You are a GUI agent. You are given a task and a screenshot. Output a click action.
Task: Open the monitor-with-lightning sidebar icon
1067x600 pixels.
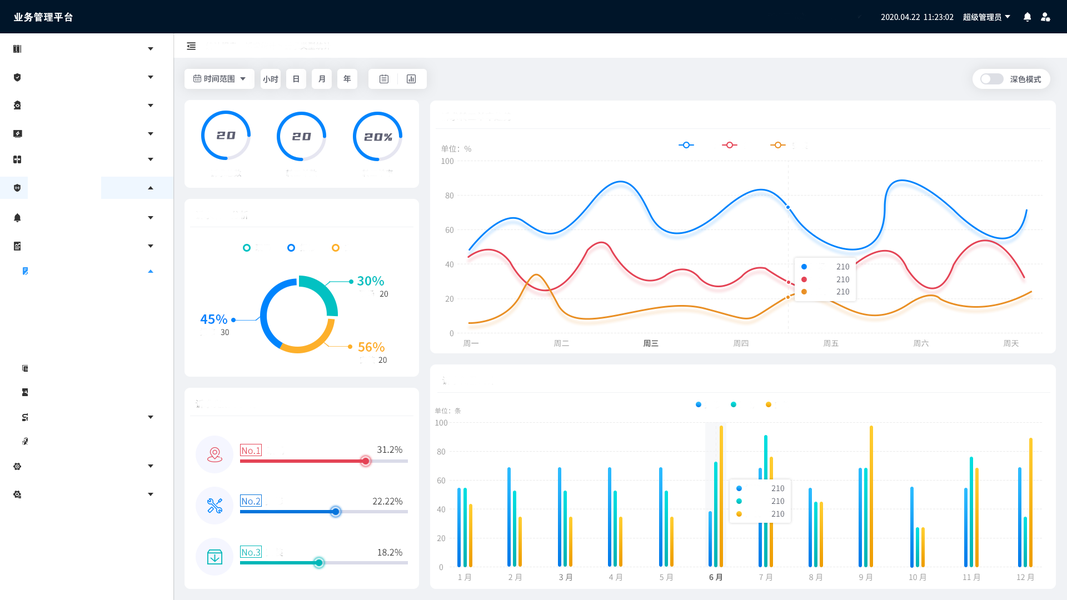[17, 133]
